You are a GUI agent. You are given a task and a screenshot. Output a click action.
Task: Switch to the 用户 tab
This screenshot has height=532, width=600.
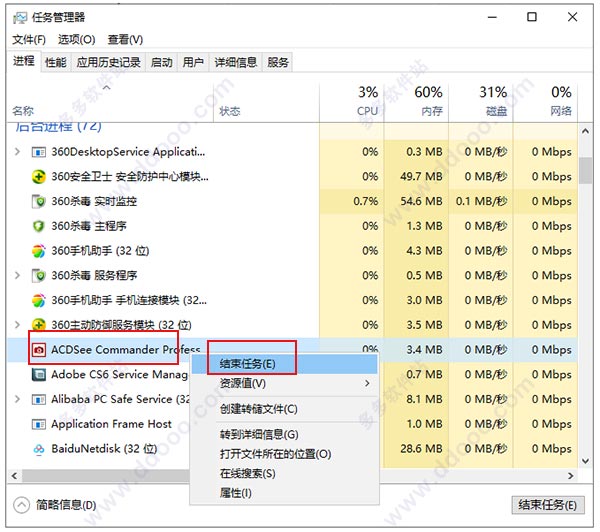point(193,62)
